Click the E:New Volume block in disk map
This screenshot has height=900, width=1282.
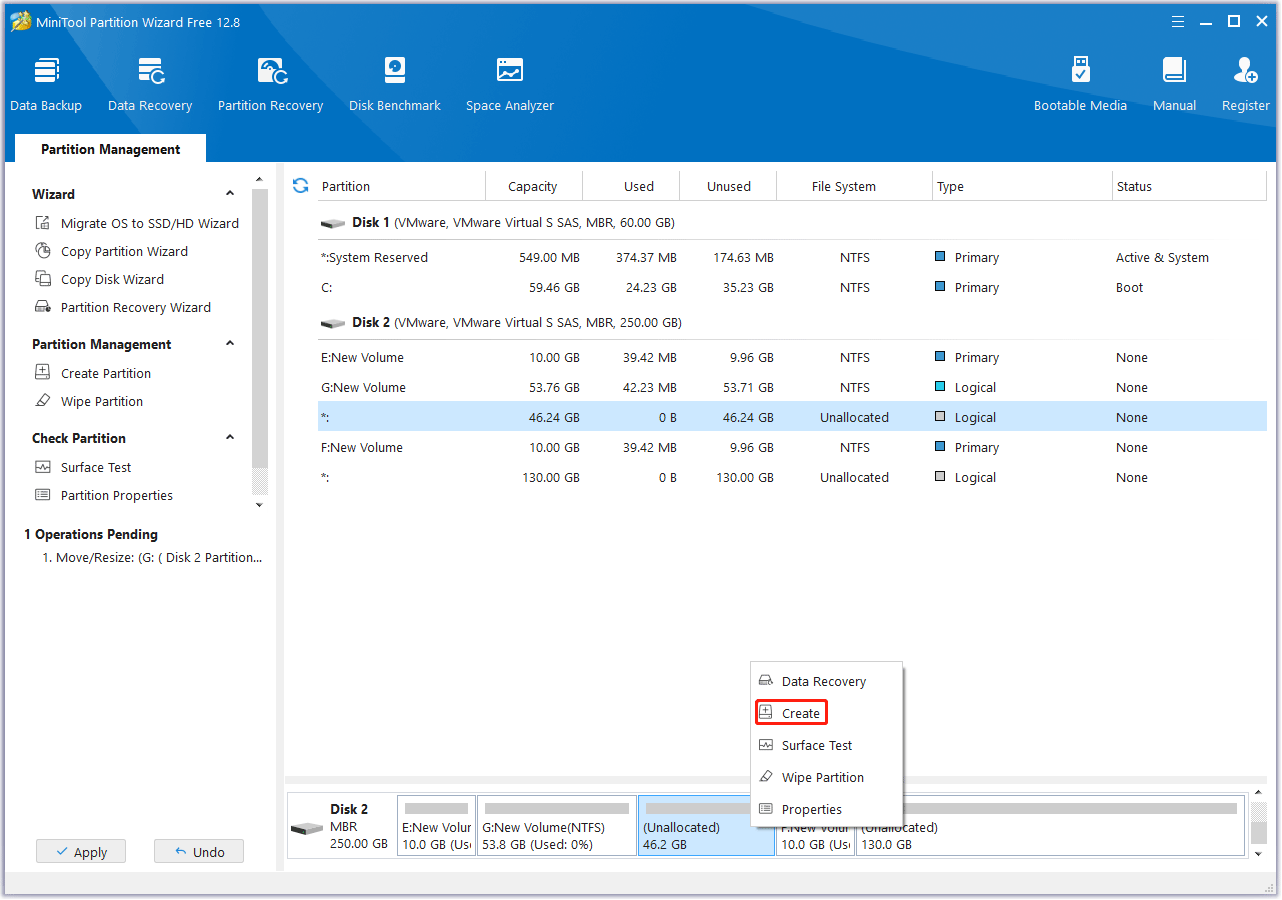click(x=436, y=826)
